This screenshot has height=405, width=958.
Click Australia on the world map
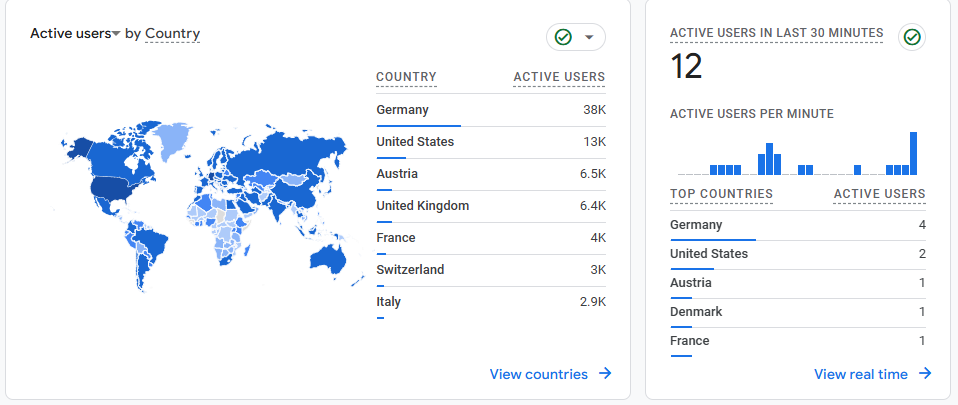pyautogui.click(x=327, y=258)
